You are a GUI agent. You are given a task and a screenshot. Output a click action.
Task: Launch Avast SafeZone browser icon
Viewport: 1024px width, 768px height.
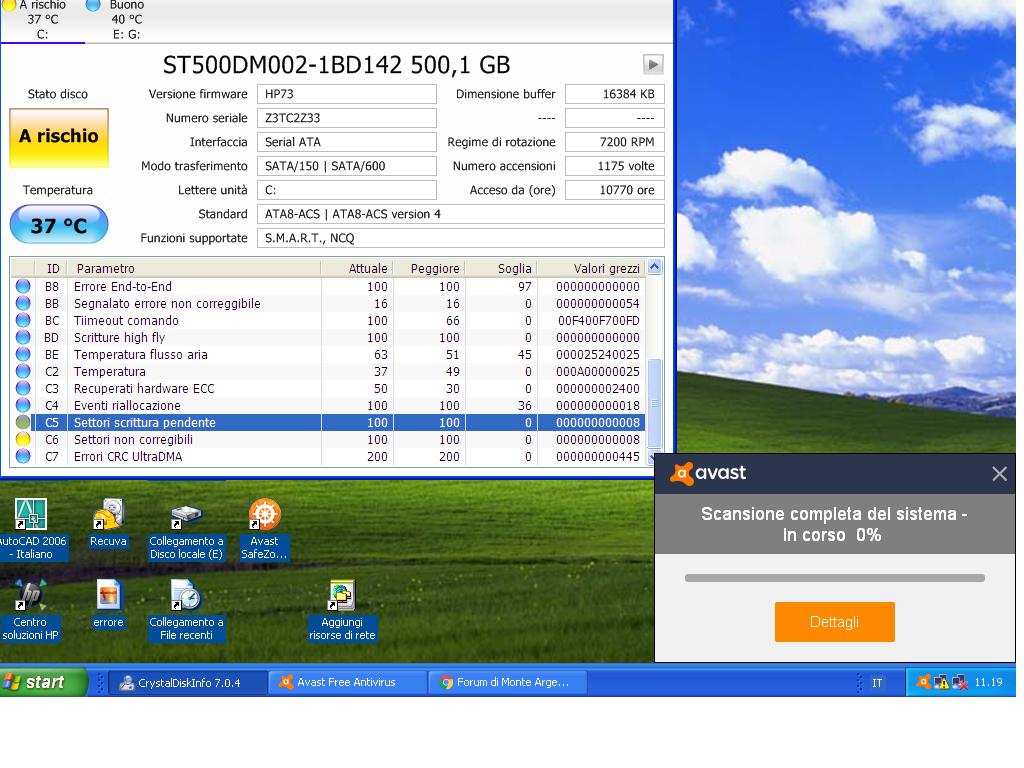coord(264,515)
